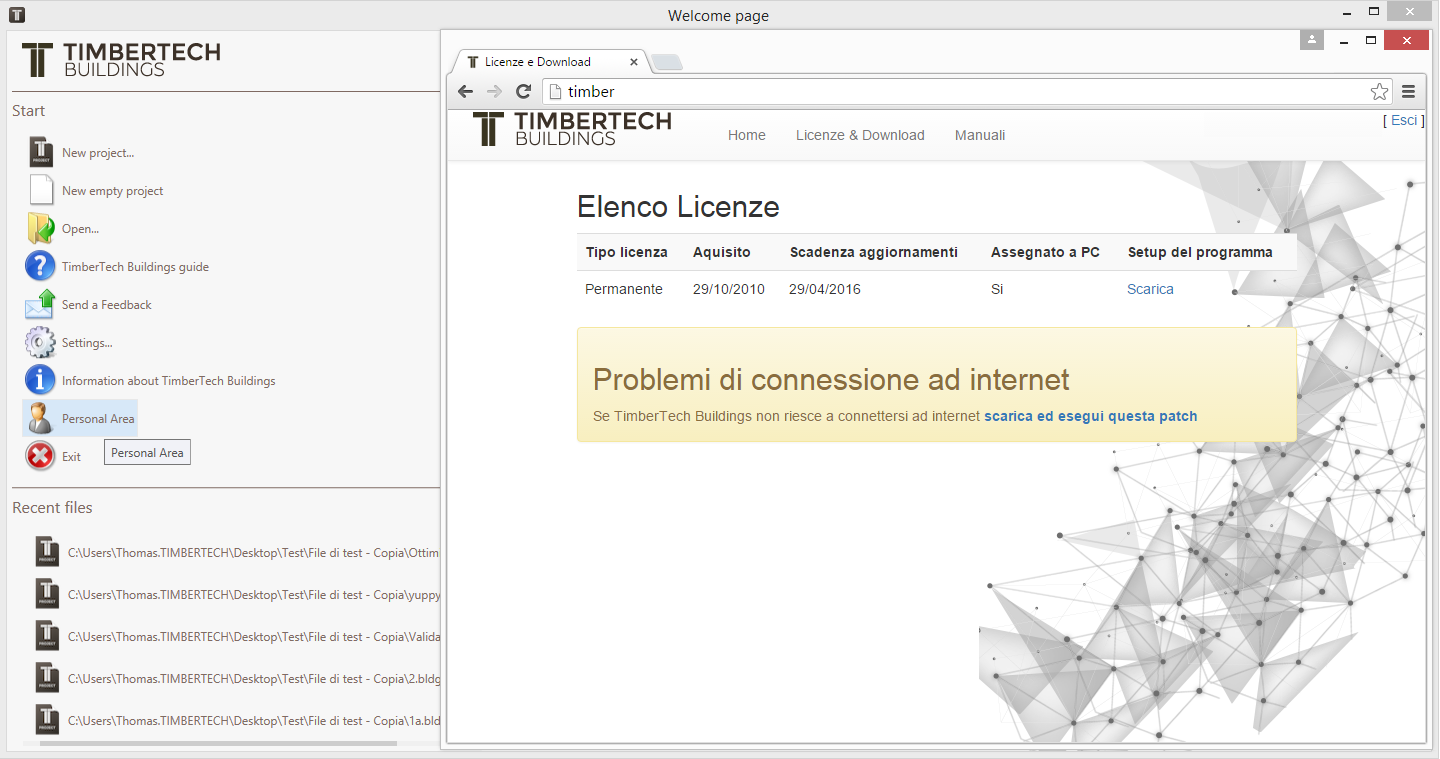1440x759 pixels.
Task: Click the Welcome page title bar app icon
Action: [17, 15]
